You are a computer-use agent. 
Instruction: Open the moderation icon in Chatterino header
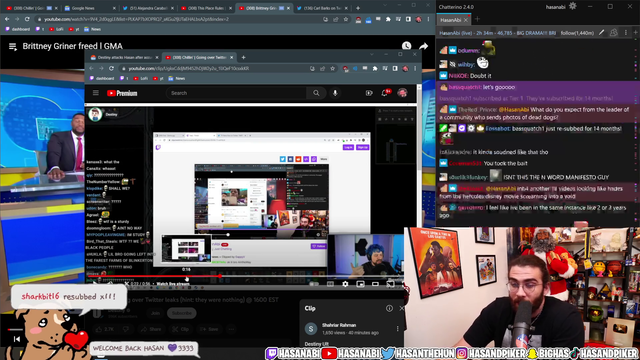[613, 33]
